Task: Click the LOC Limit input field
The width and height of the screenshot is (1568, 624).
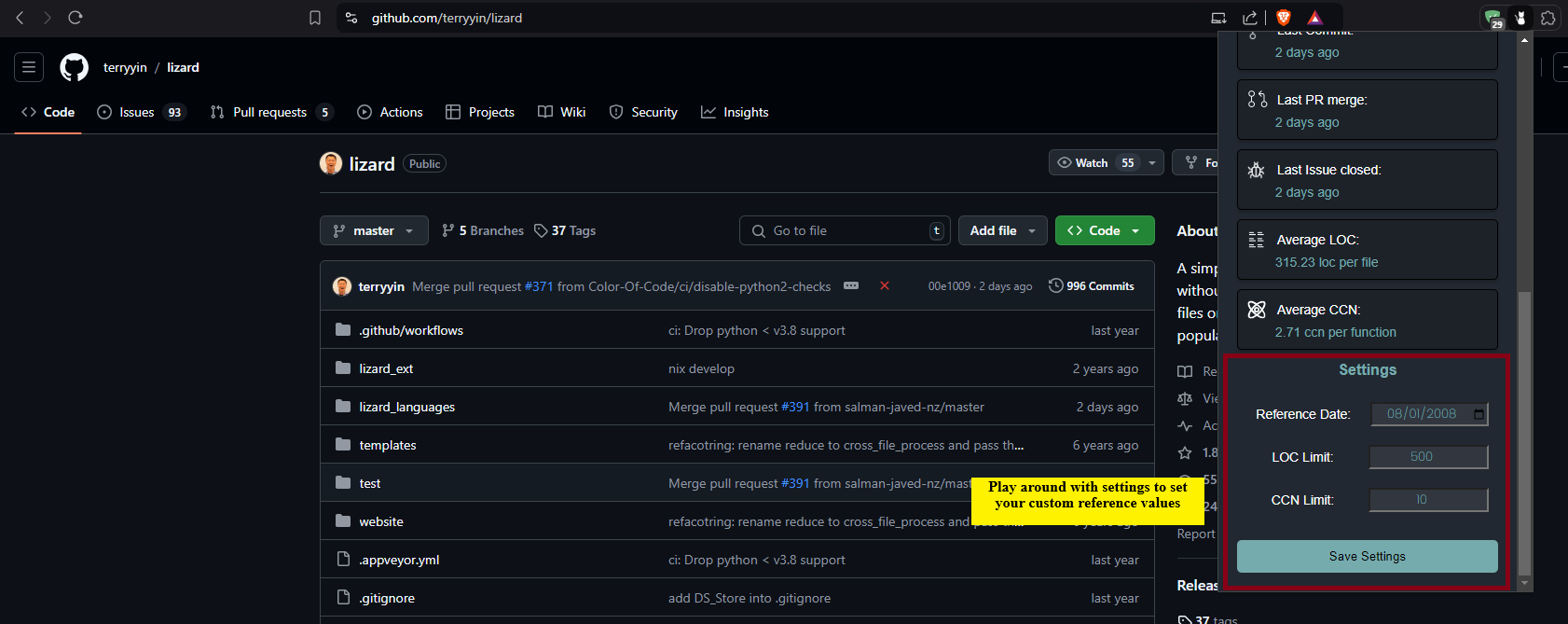Action: (1429, 457)
